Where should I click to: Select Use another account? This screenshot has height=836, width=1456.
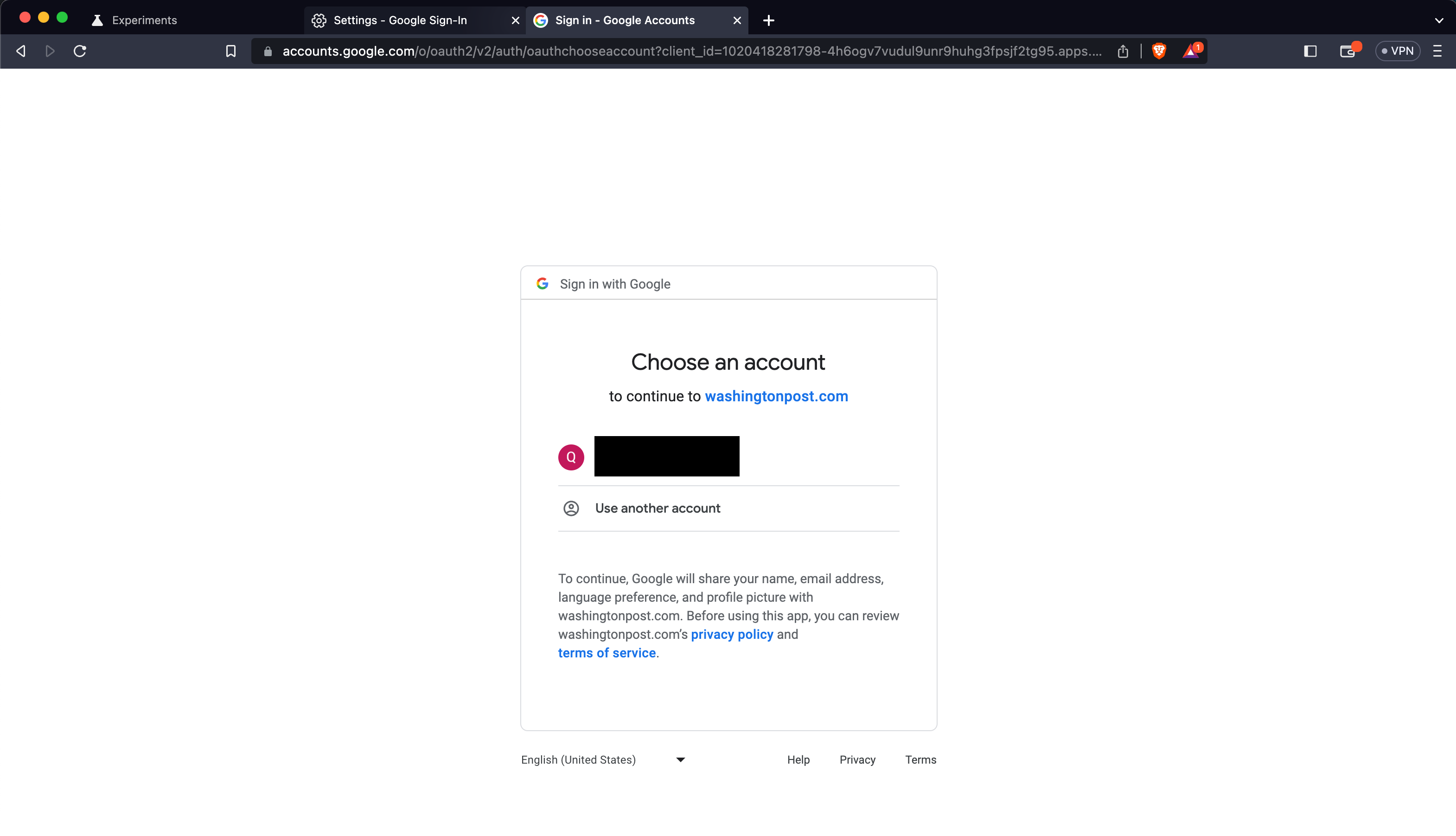(x=657, y=508)
